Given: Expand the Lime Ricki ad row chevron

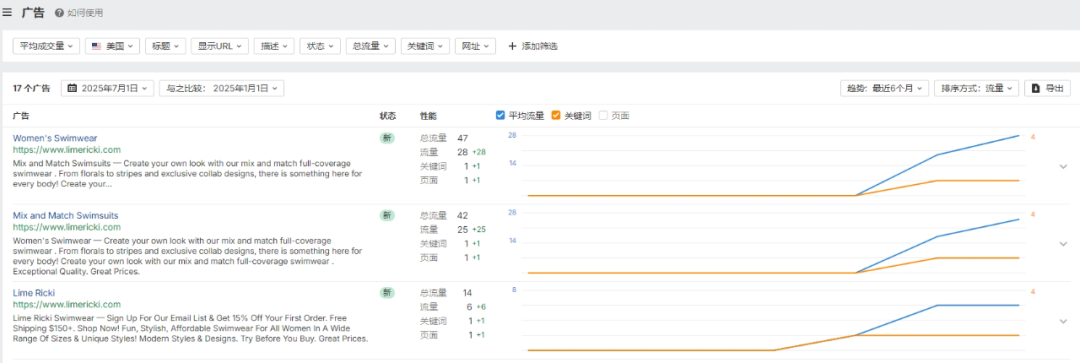Looking at the screenshot, I should (1063, 321).
